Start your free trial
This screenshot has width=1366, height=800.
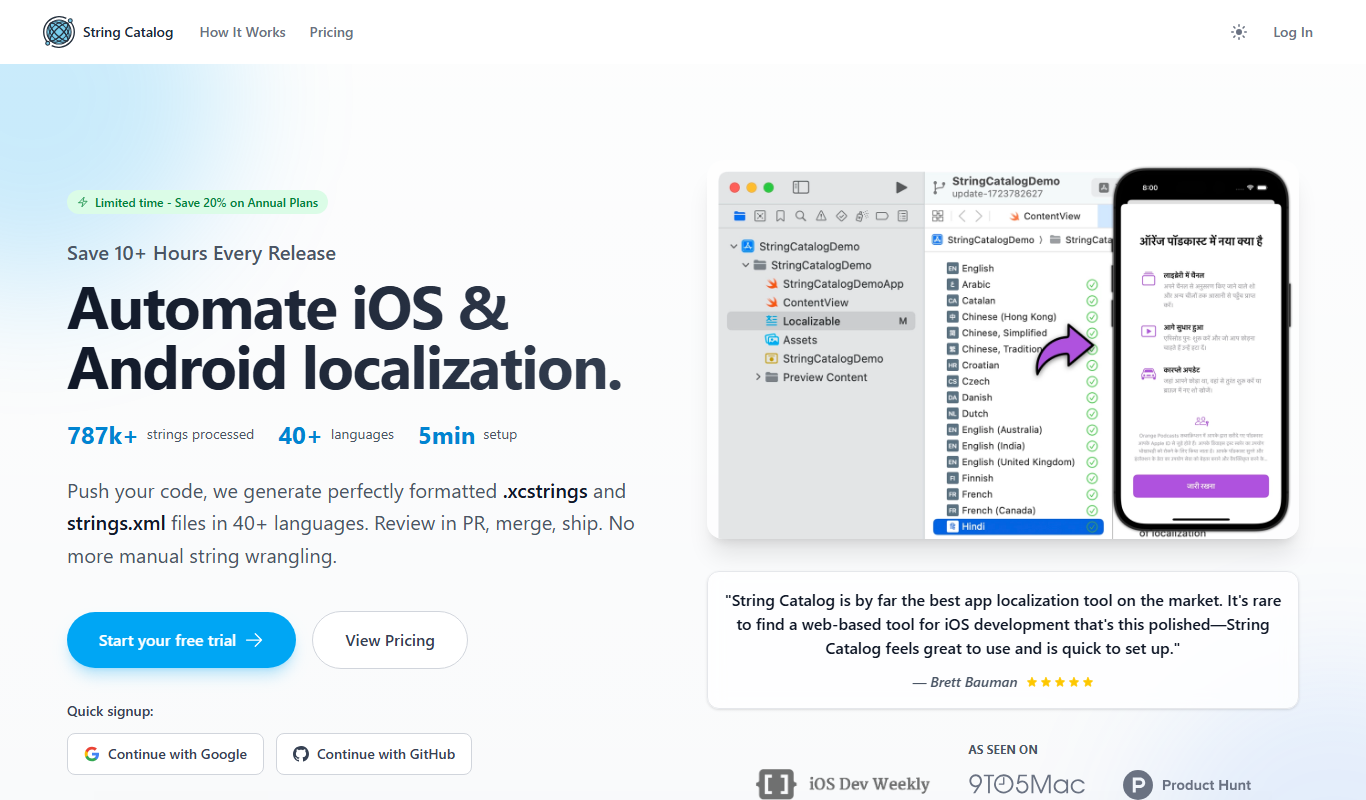(x=181, y=640)
